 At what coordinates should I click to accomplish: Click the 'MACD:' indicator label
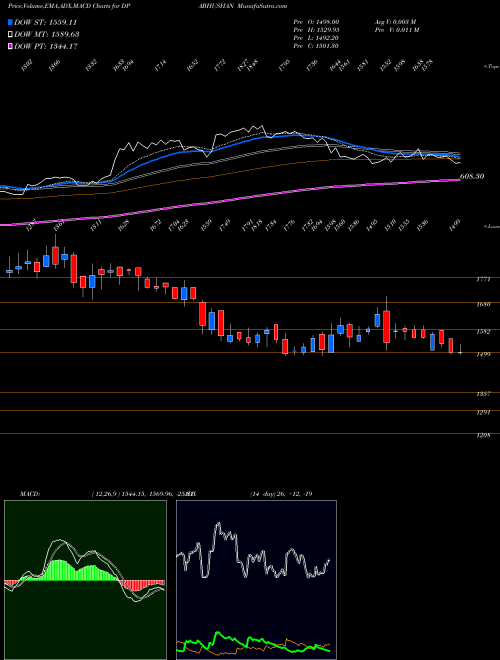coord(29,493)
